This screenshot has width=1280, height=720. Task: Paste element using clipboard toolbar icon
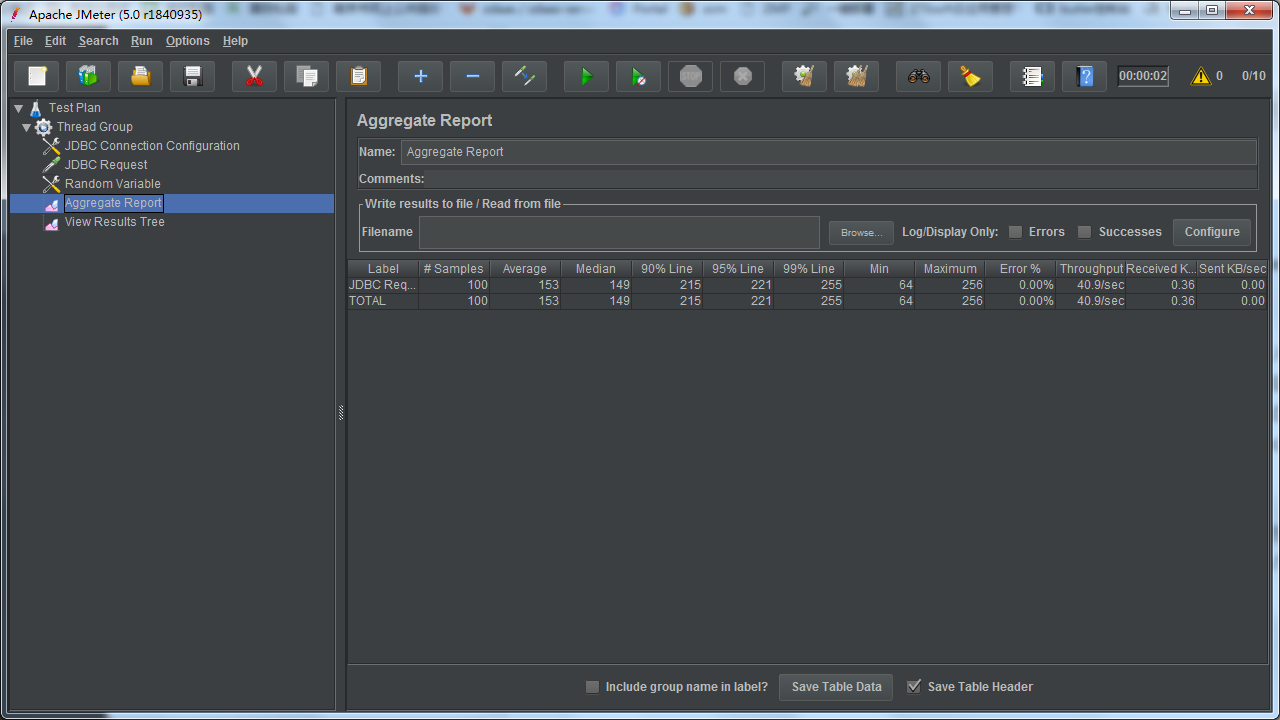click(359, 76)
